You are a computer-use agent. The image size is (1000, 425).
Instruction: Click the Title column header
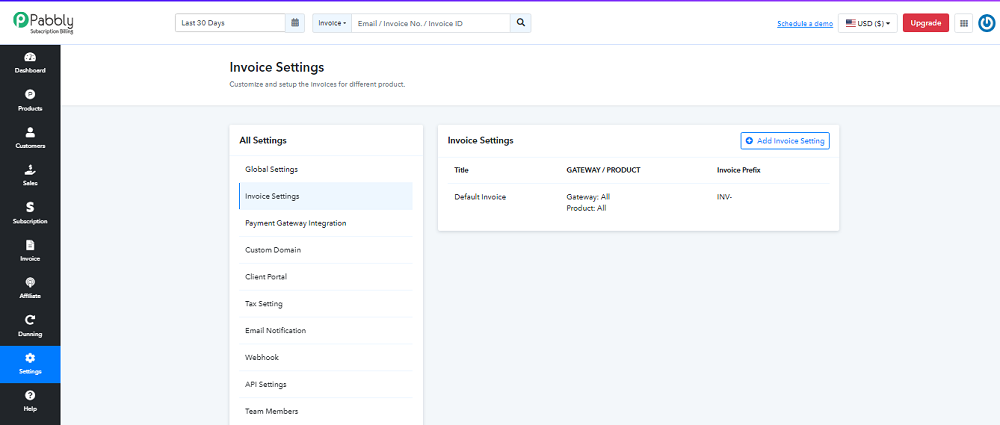461,170
